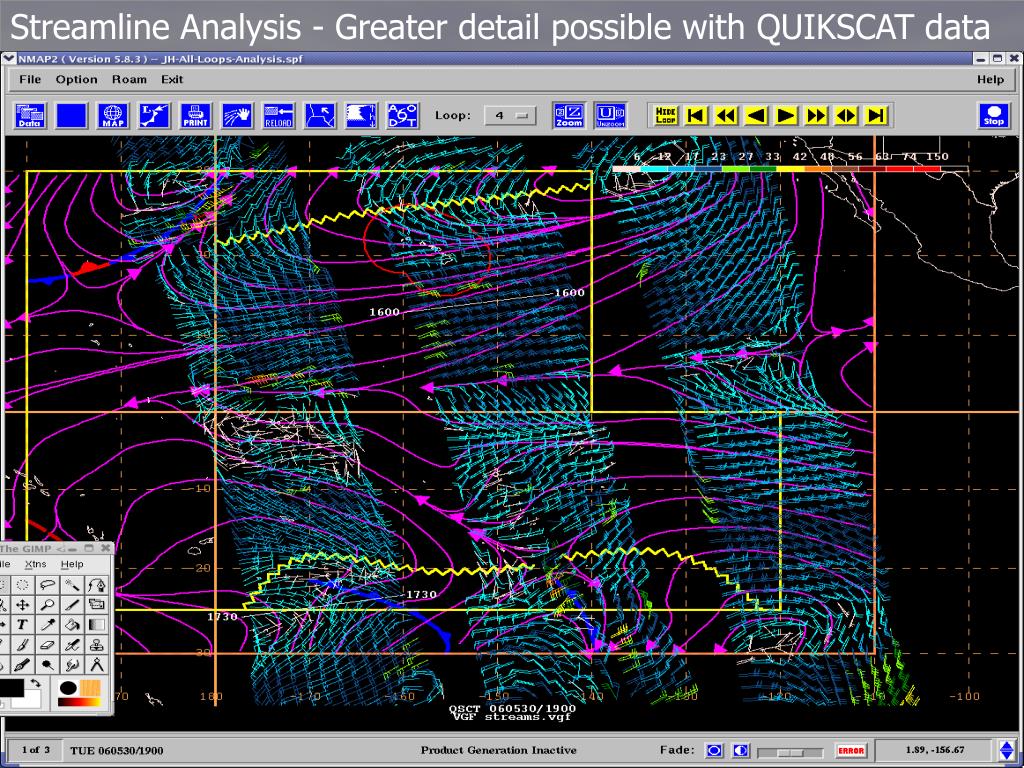Click the product-generation drawing icon with arrow
The width and height of the screenshot is (1024, 768).
click(154, 116)
